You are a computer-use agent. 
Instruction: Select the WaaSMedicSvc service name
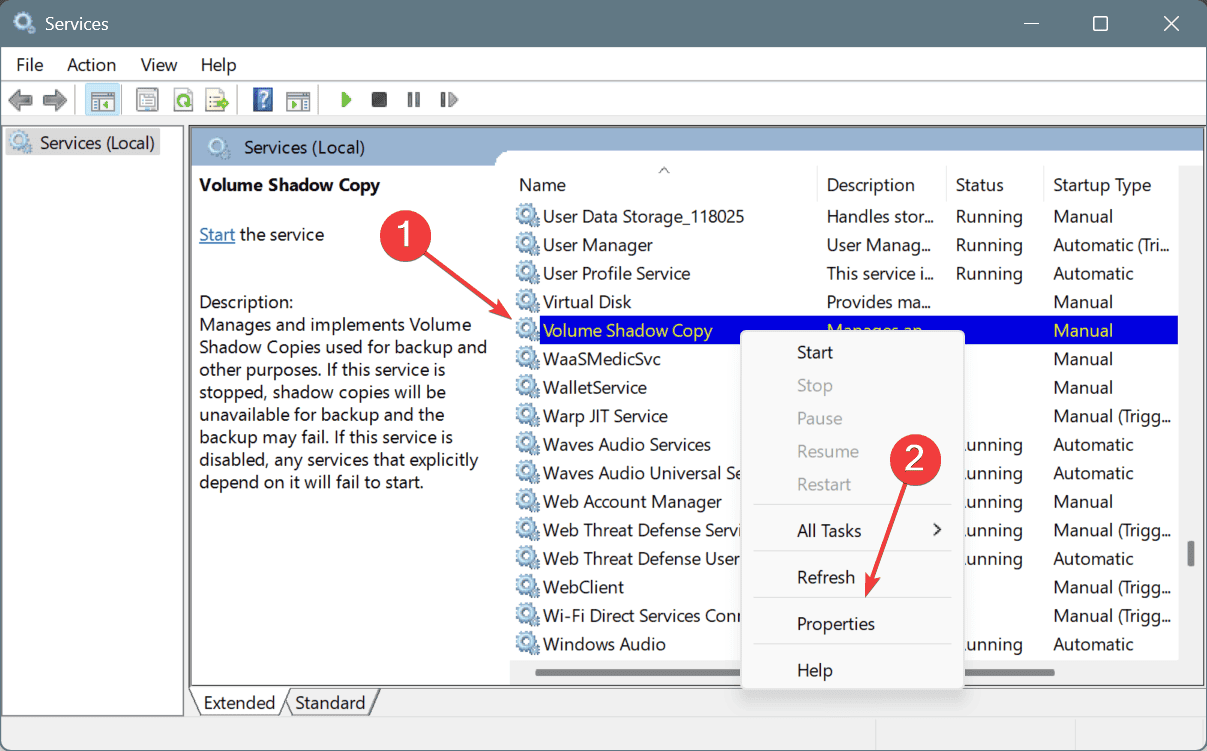pyautogui.click(x=601, y=359)
